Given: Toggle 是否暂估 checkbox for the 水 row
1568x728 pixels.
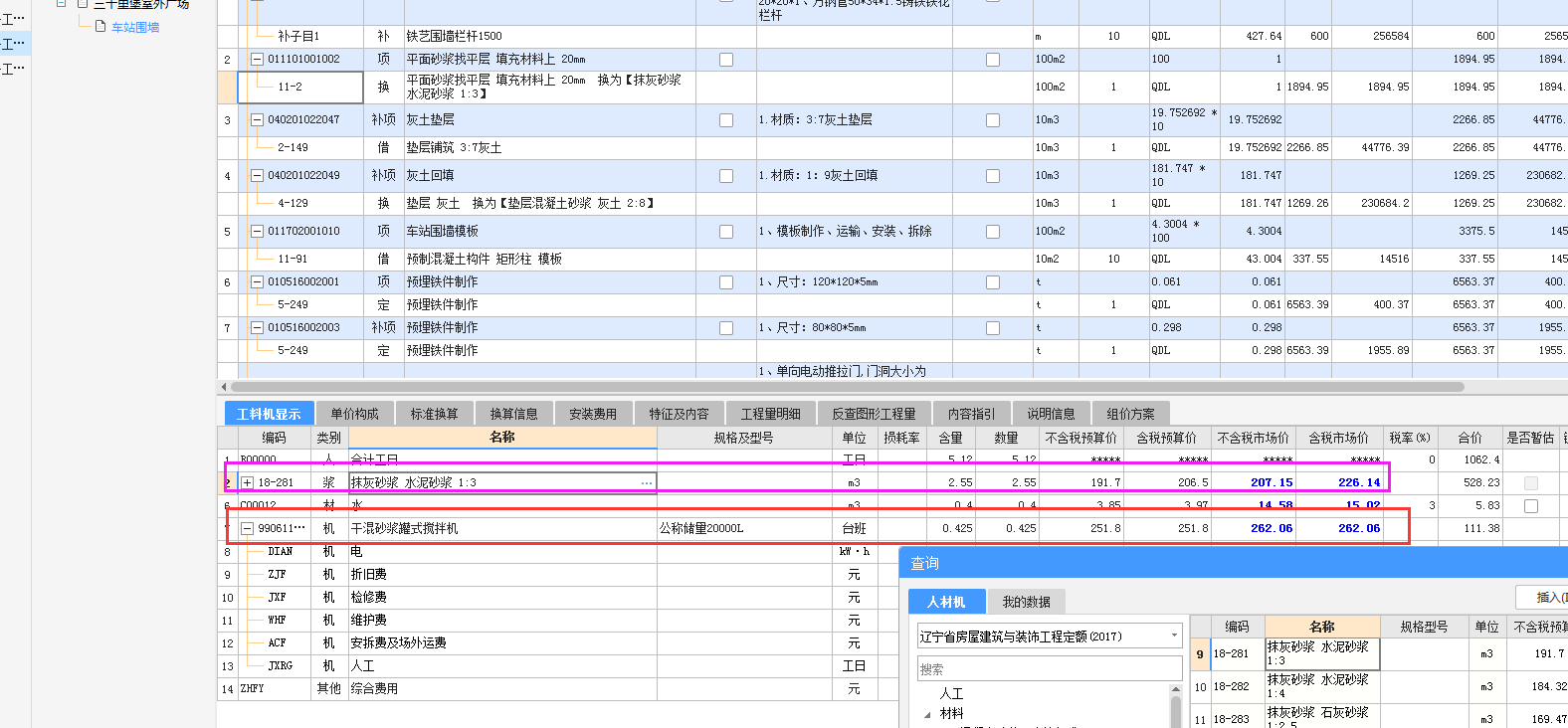Looking at the screenshot, I should coord(1531,506).
